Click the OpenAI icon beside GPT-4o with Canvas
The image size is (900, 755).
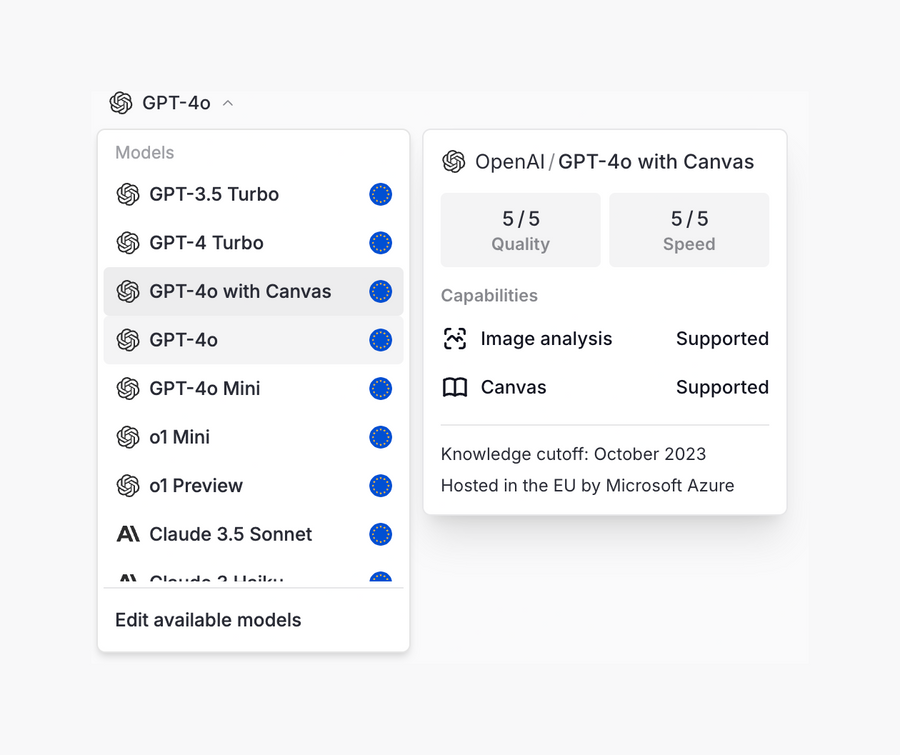128,291
